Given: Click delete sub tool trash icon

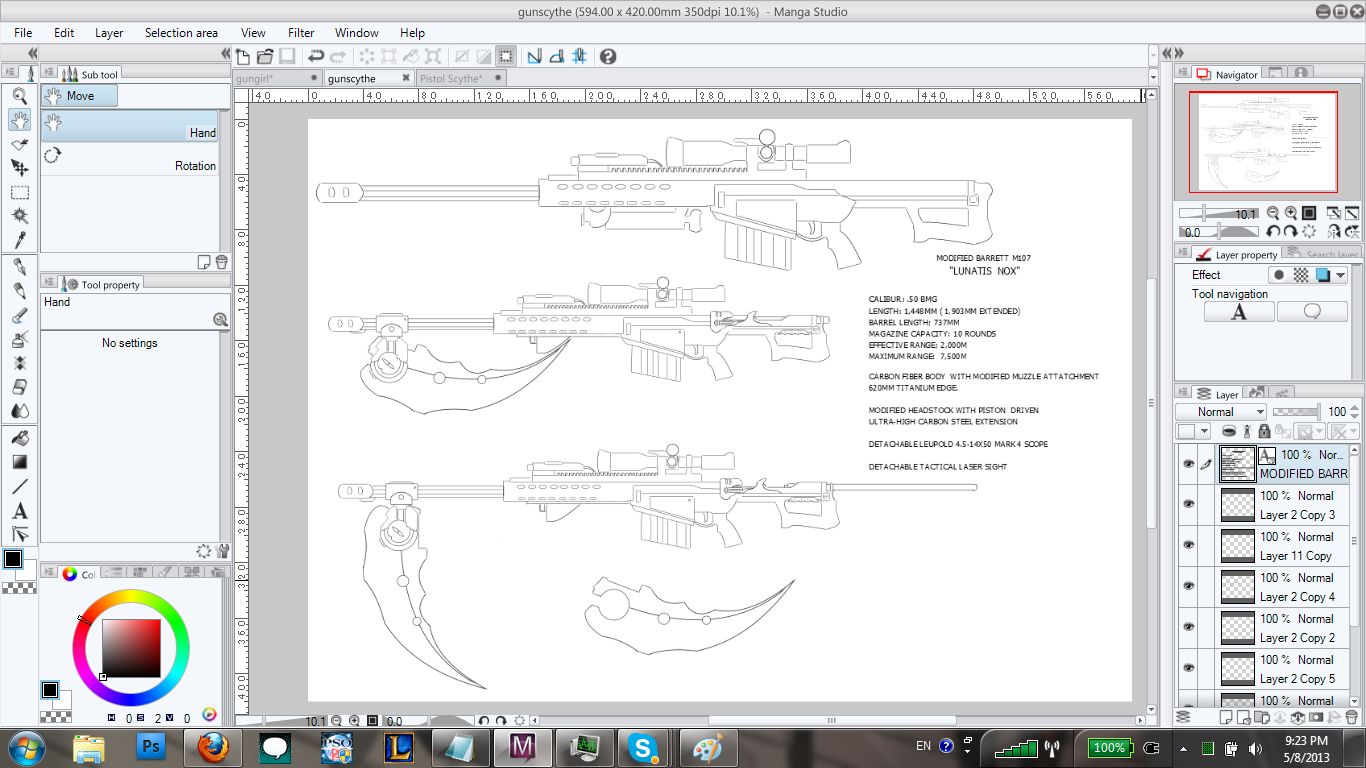Looking at the screenshot, I should [x=221, y=262].
